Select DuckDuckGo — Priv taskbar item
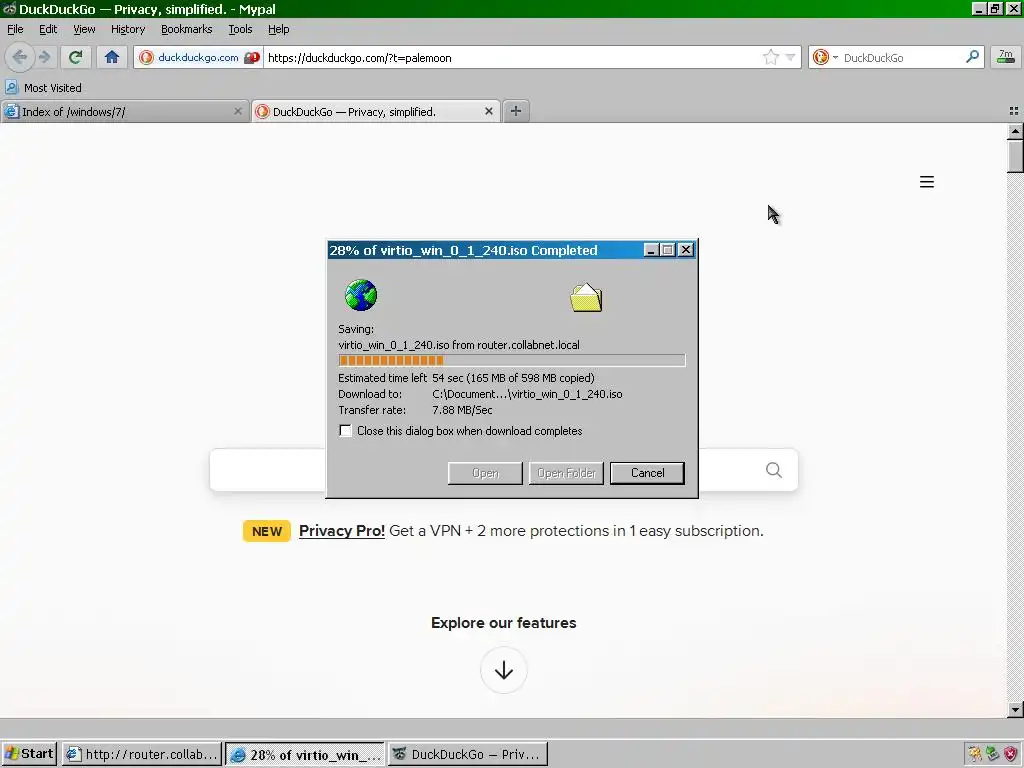Viewport: 1024px width, 768px height. [468, 754]
